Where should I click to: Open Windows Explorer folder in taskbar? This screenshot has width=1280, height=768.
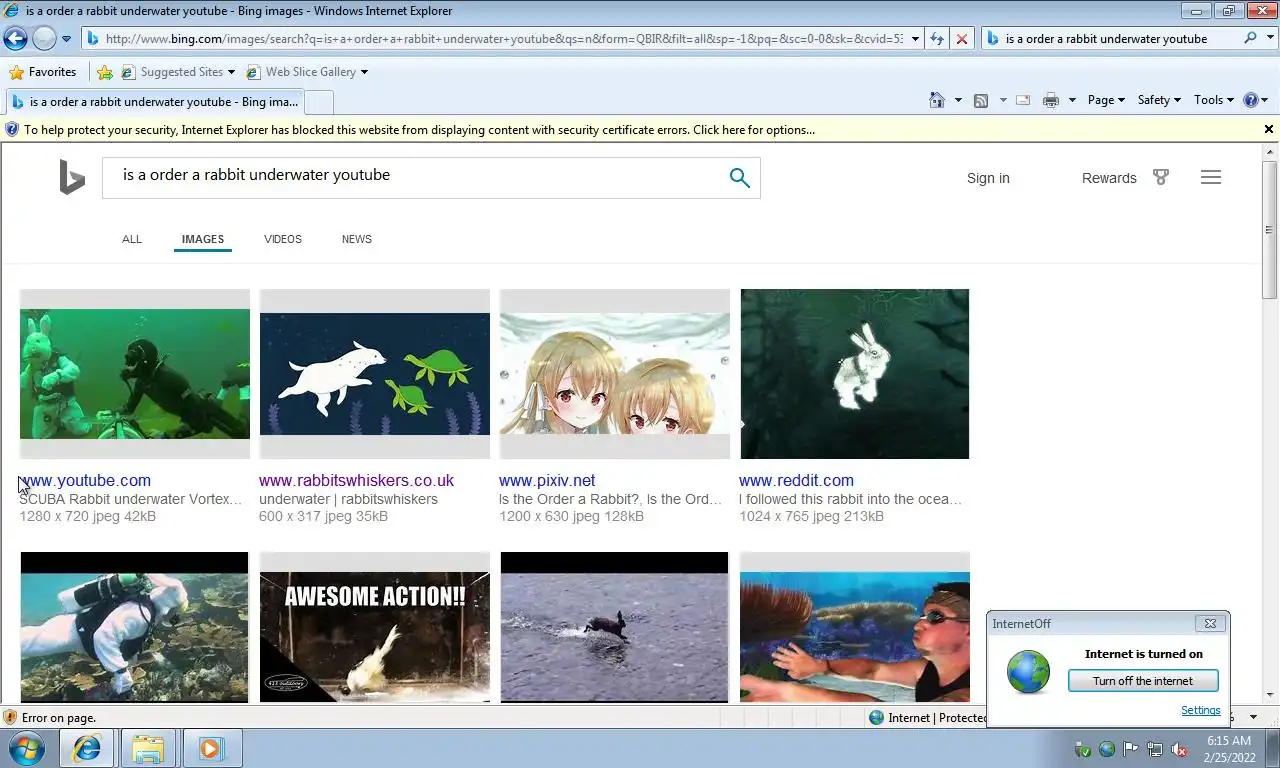pyautogui.click(x=148, y=748)
